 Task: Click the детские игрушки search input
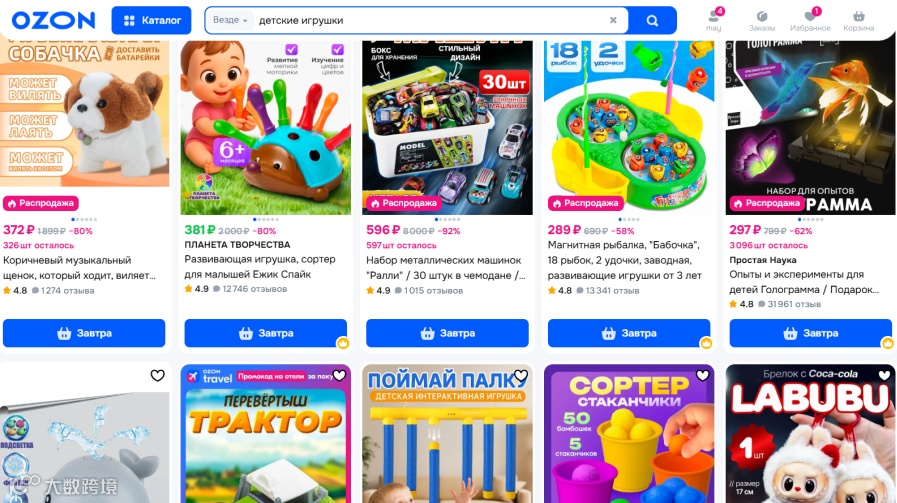tap(429, 21)
